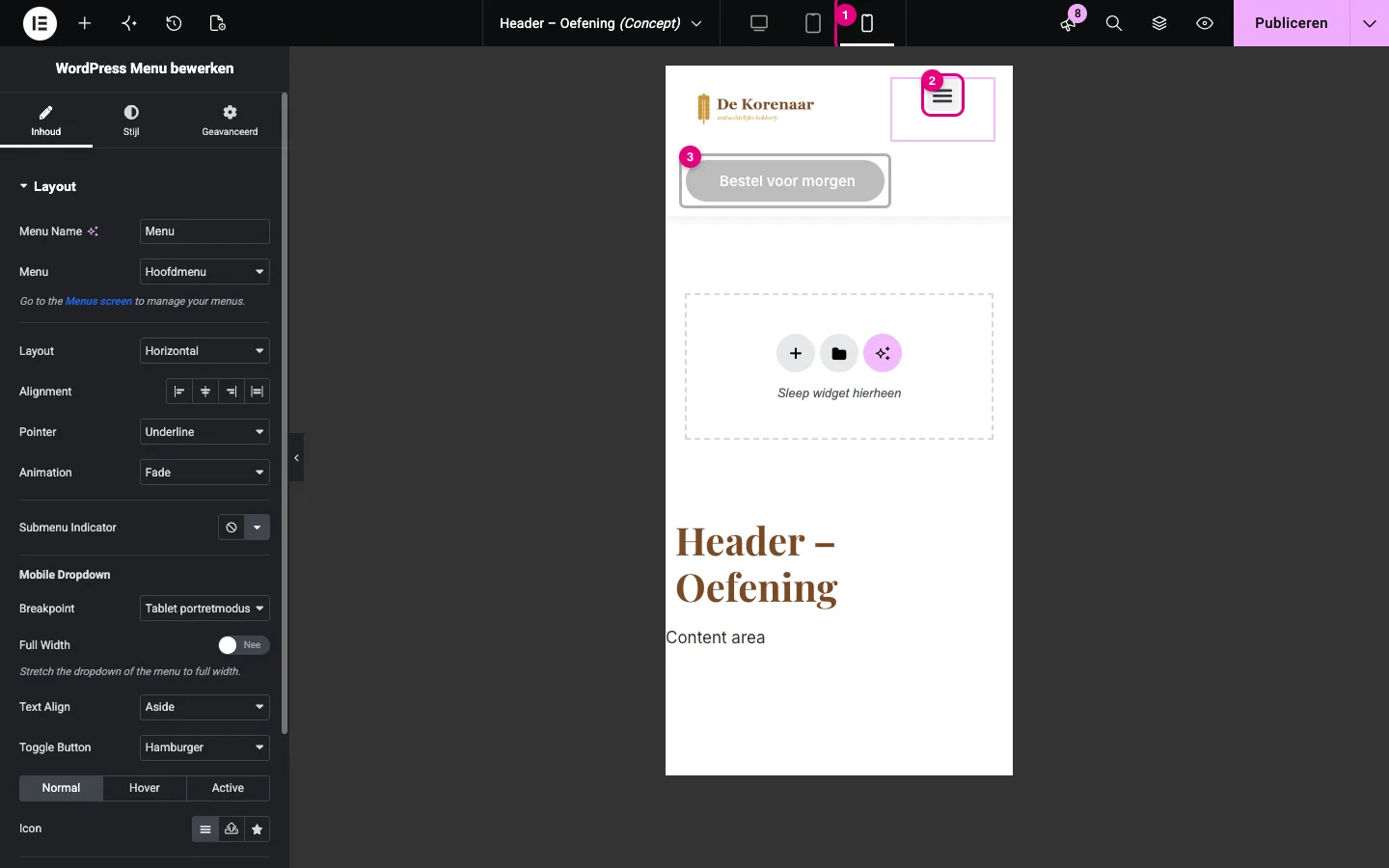Open the what's new notifications icon
The width and height of the screenshot is (1389, 868).
click(1068, 23)
